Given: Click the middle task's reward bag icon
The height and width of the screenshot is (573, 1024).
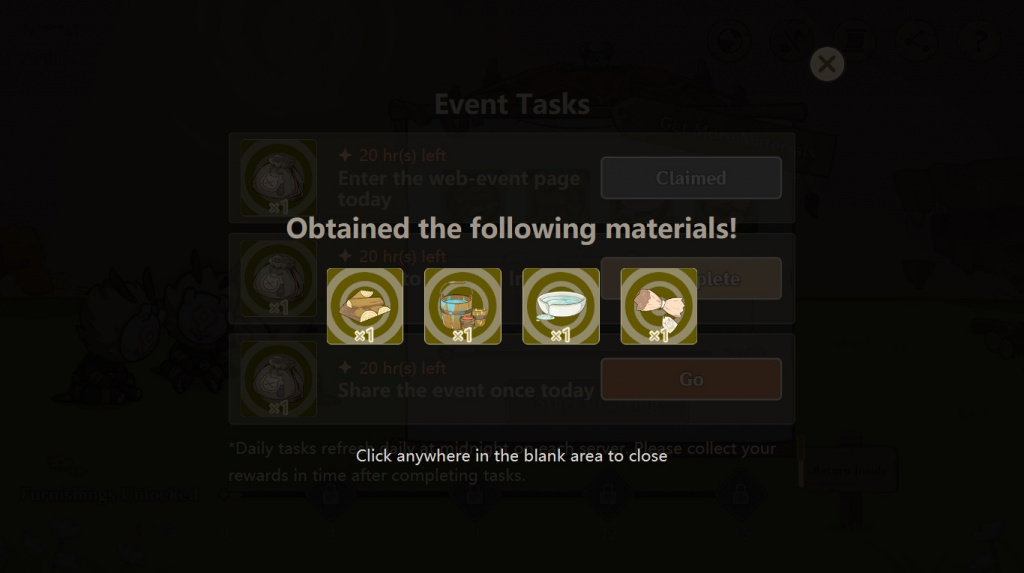Looking at the screenshot, I should (279, 278).
